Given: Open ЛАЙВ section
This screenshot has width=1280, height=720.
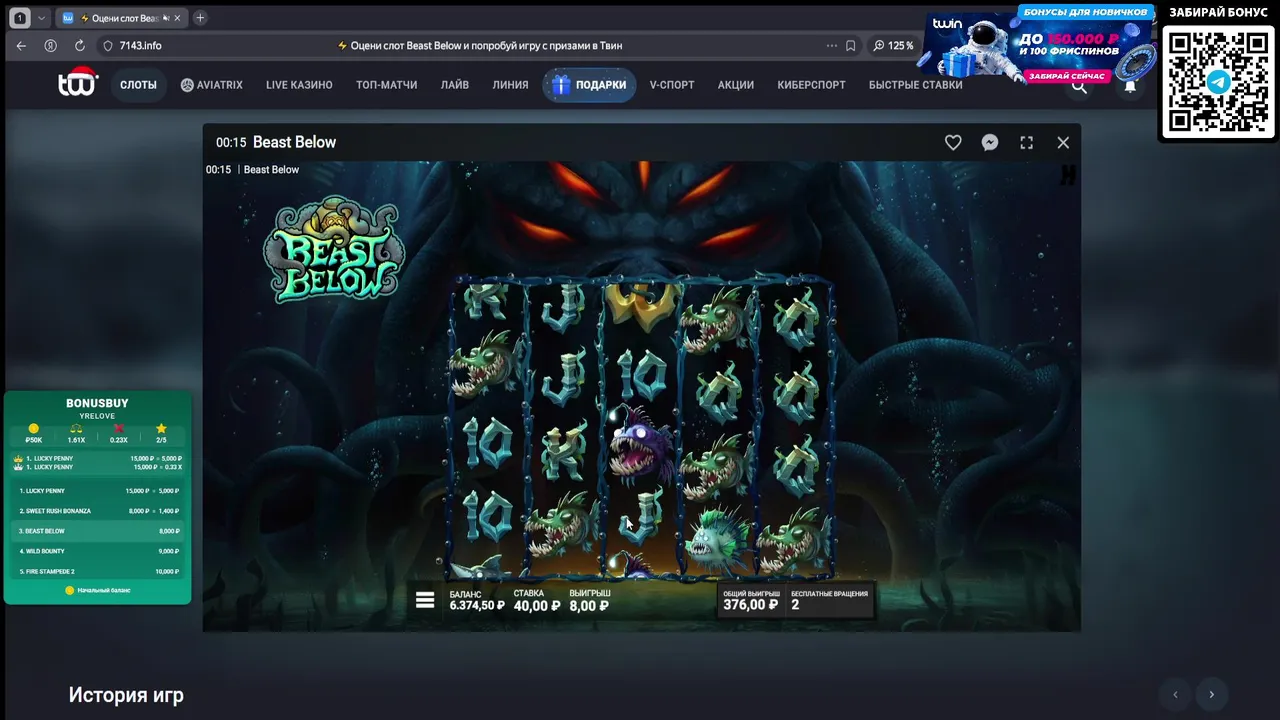Looking at the screenshot, I should [x=455, y=85].
